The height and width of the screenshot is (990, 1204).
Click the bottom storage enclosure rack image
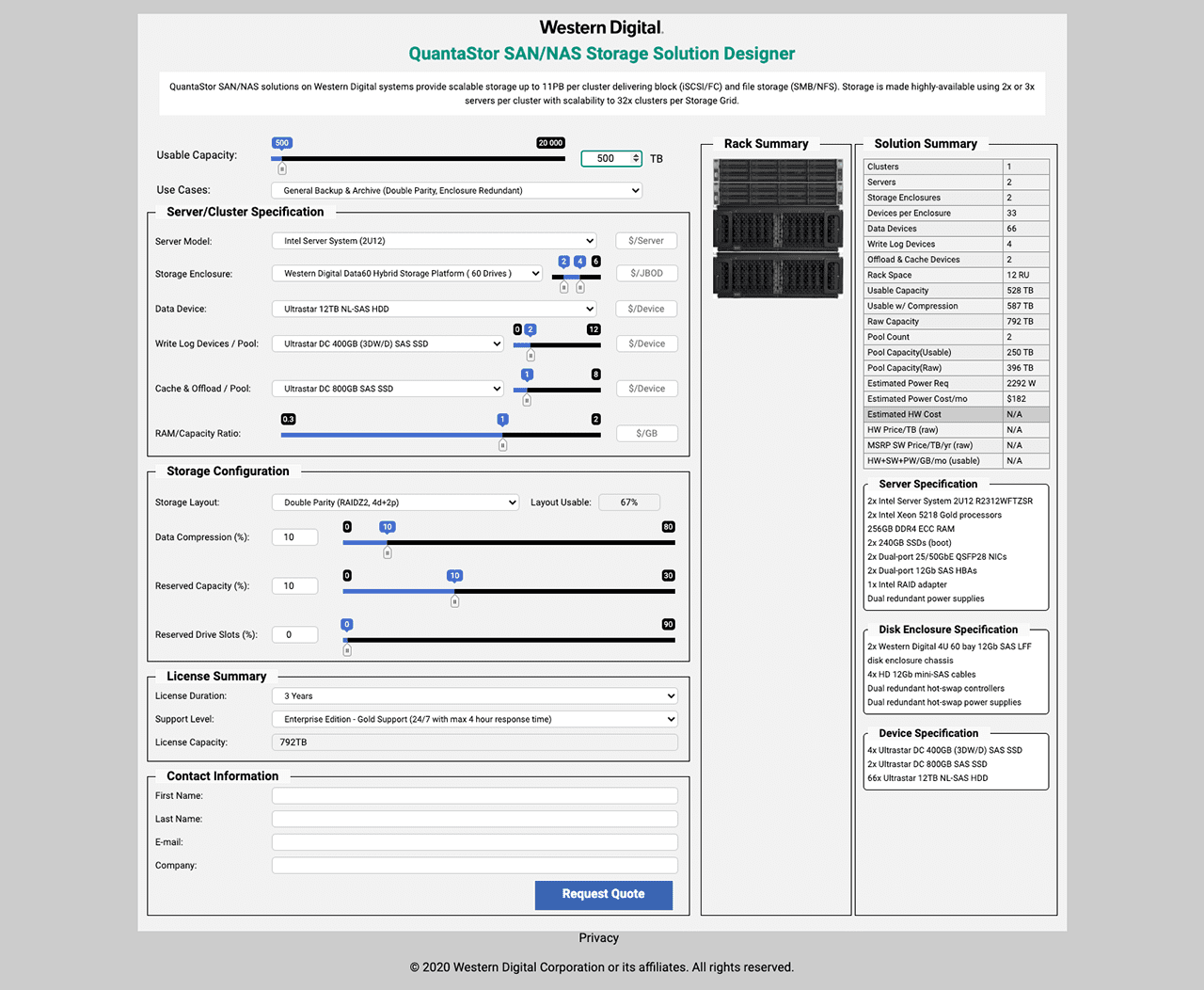click(777, 277)
